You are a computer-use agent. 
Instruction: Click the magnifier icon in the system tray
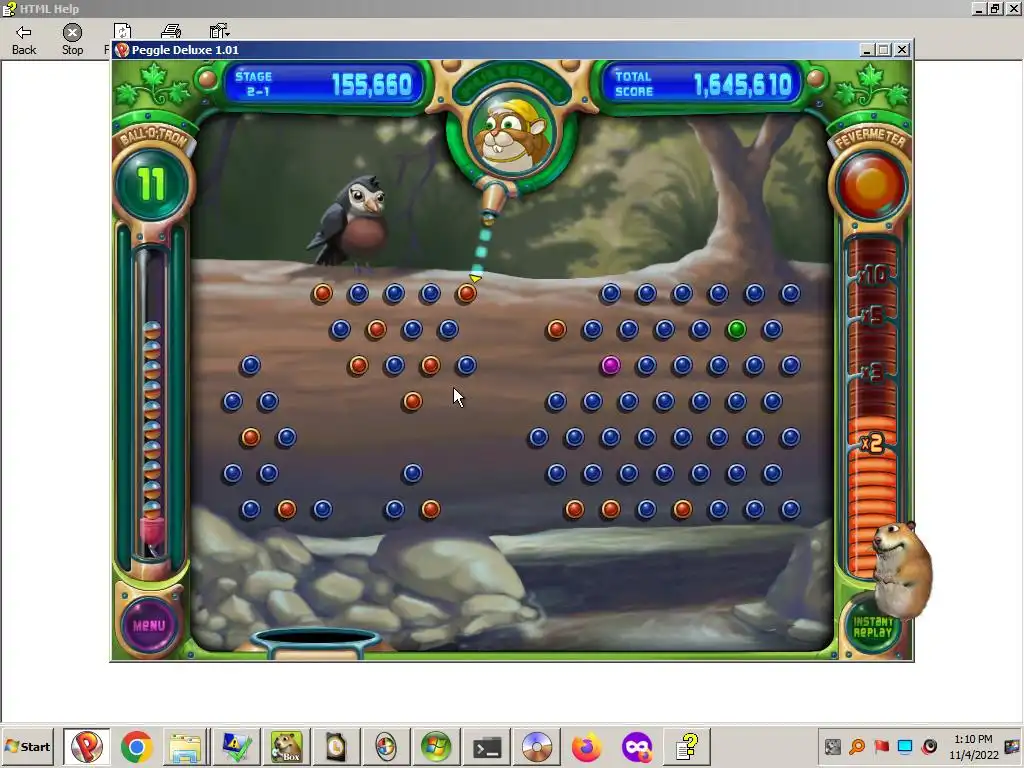coord(857,746)
